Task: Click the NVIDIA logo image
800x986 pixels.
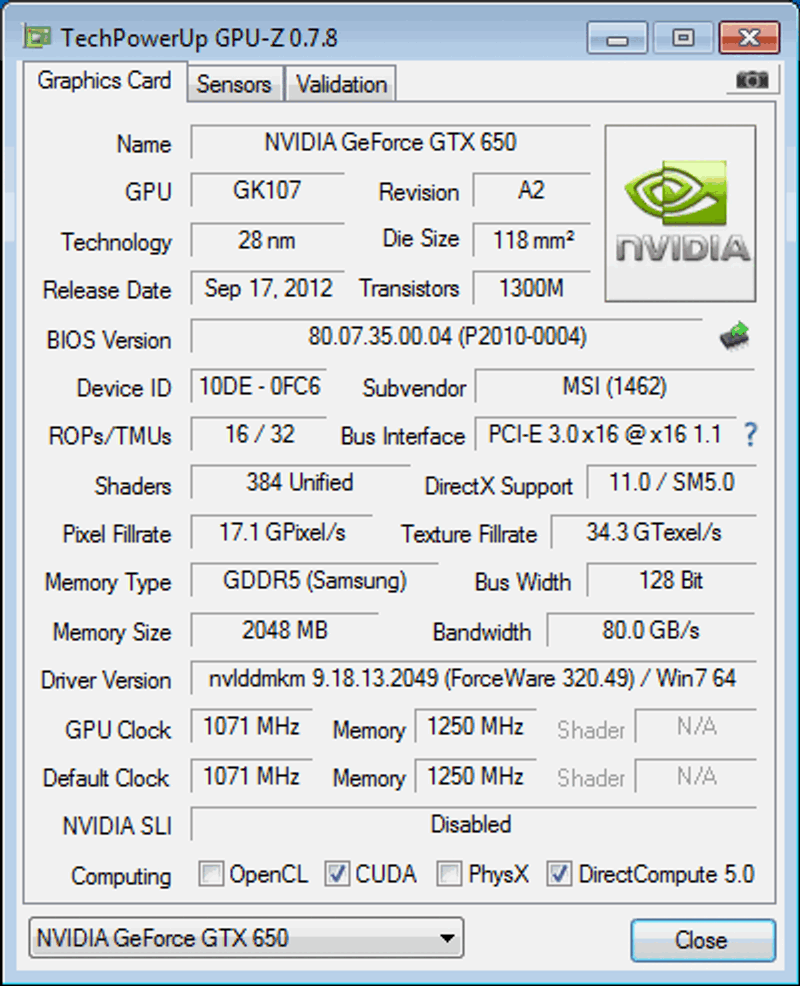Action: [x=681, y=213]
